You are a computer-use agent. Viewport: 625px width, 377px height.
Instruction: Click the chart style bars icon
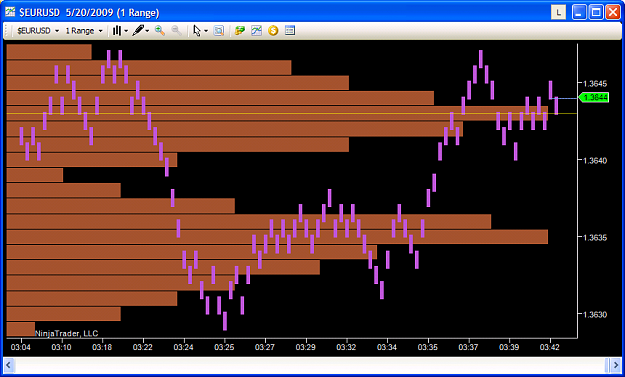pos(117,31)
